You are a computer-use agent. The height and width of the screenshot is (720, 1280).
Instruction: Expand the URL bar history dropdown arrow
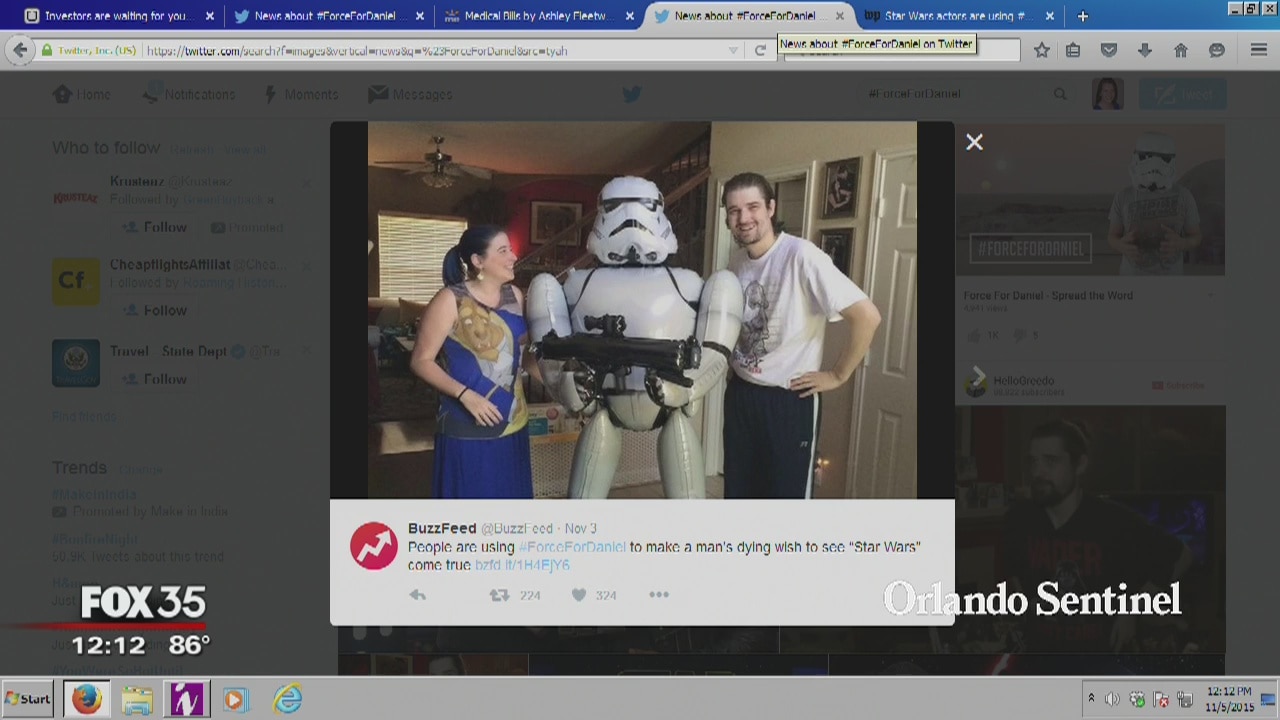[734, 50]
